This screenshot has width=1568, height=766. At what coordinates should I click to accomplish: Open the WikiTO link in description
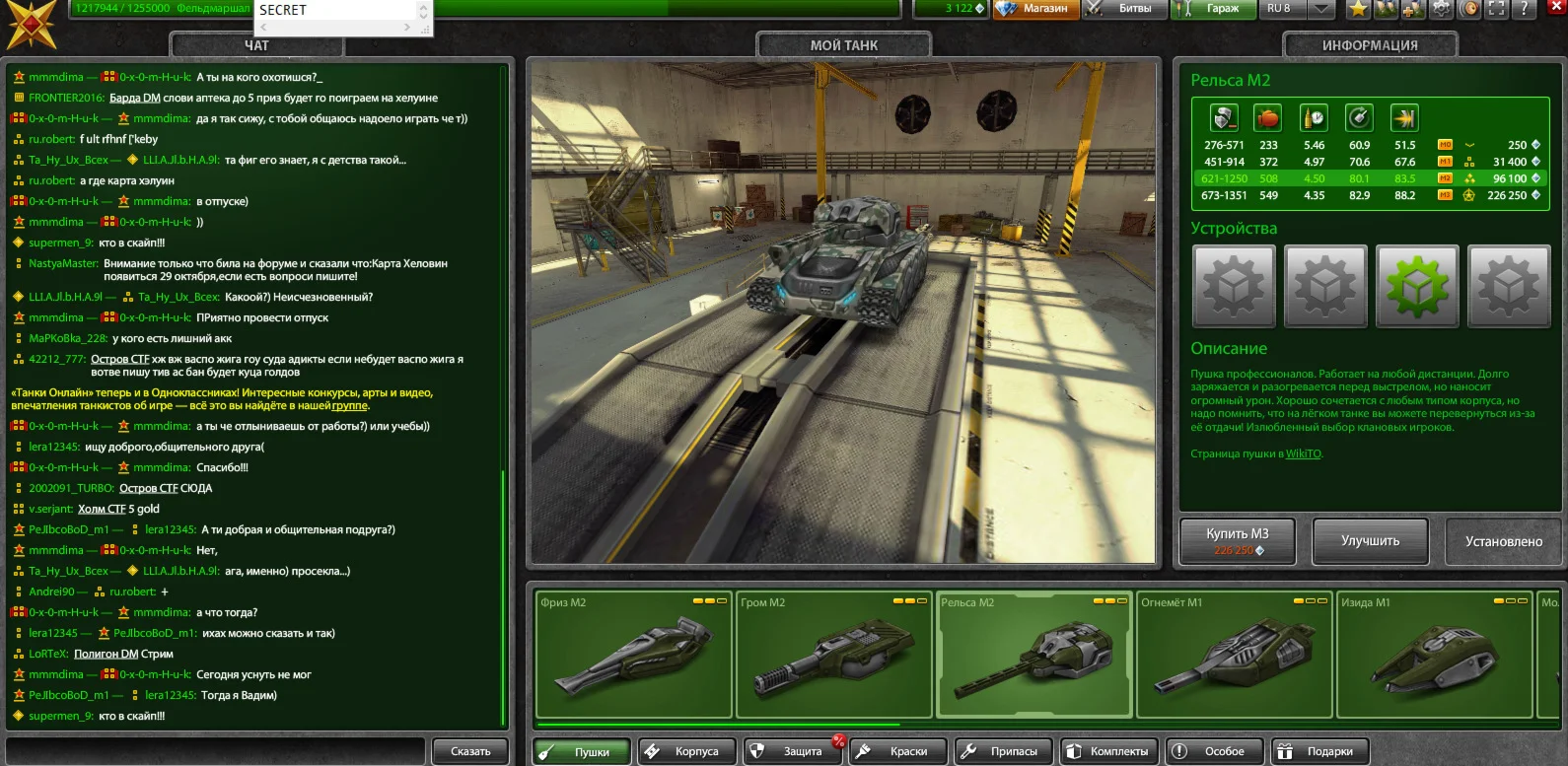tap(1303, 454)
